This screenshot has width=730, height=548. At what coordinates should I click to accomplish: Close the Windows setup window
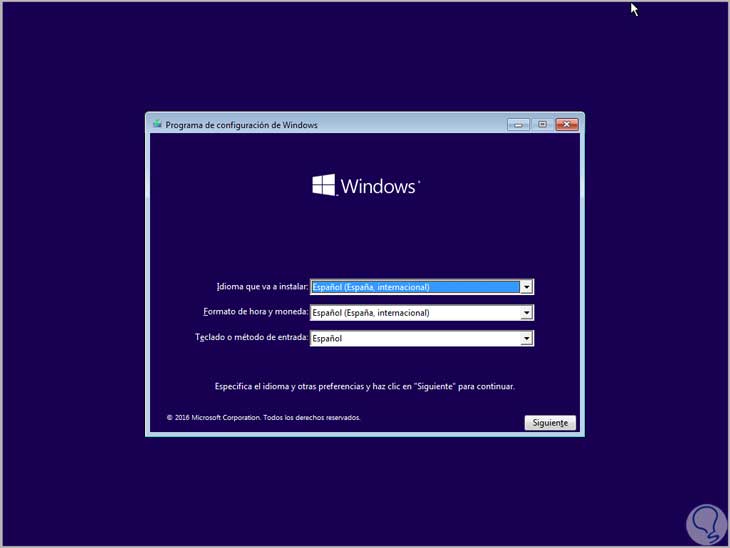[x=567, y=124]
